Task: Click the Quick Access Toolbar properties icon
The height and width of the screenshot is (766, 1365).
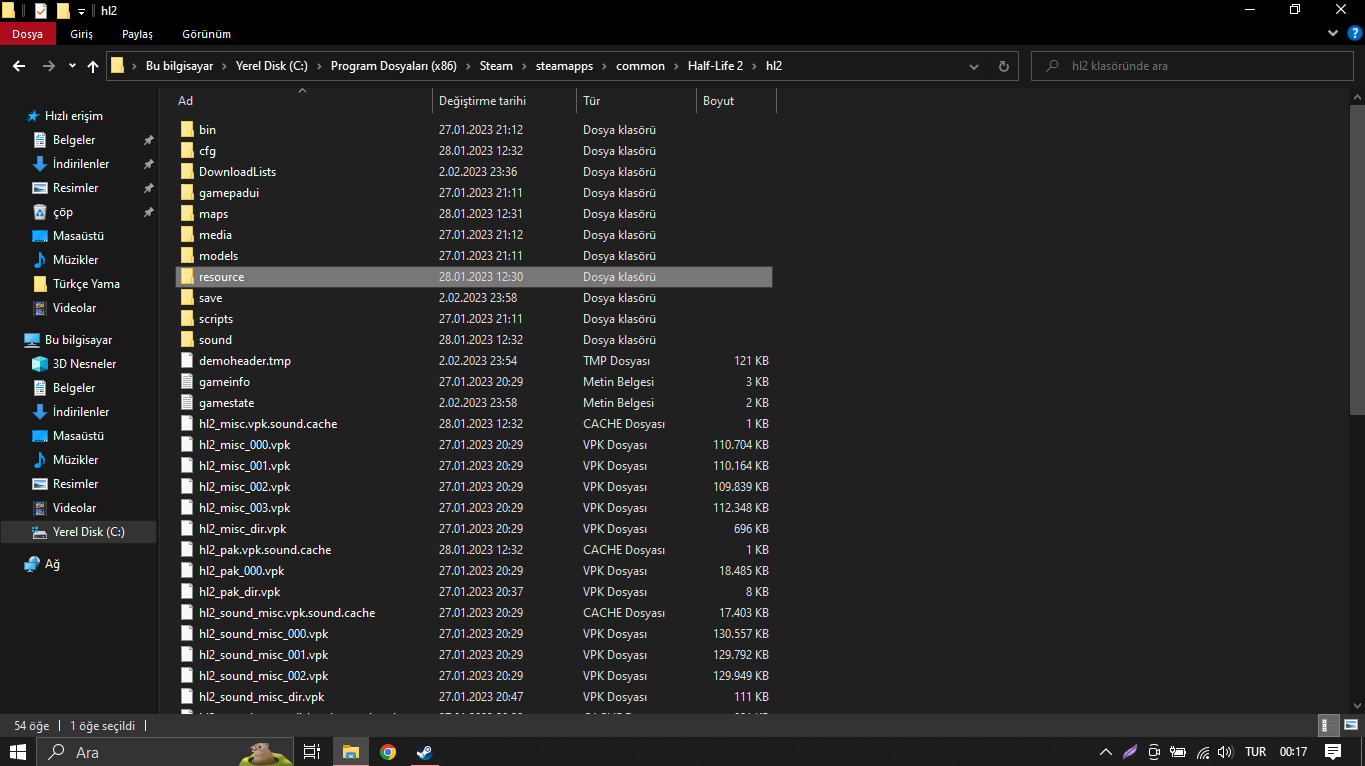Action: [x=41, y=10]
